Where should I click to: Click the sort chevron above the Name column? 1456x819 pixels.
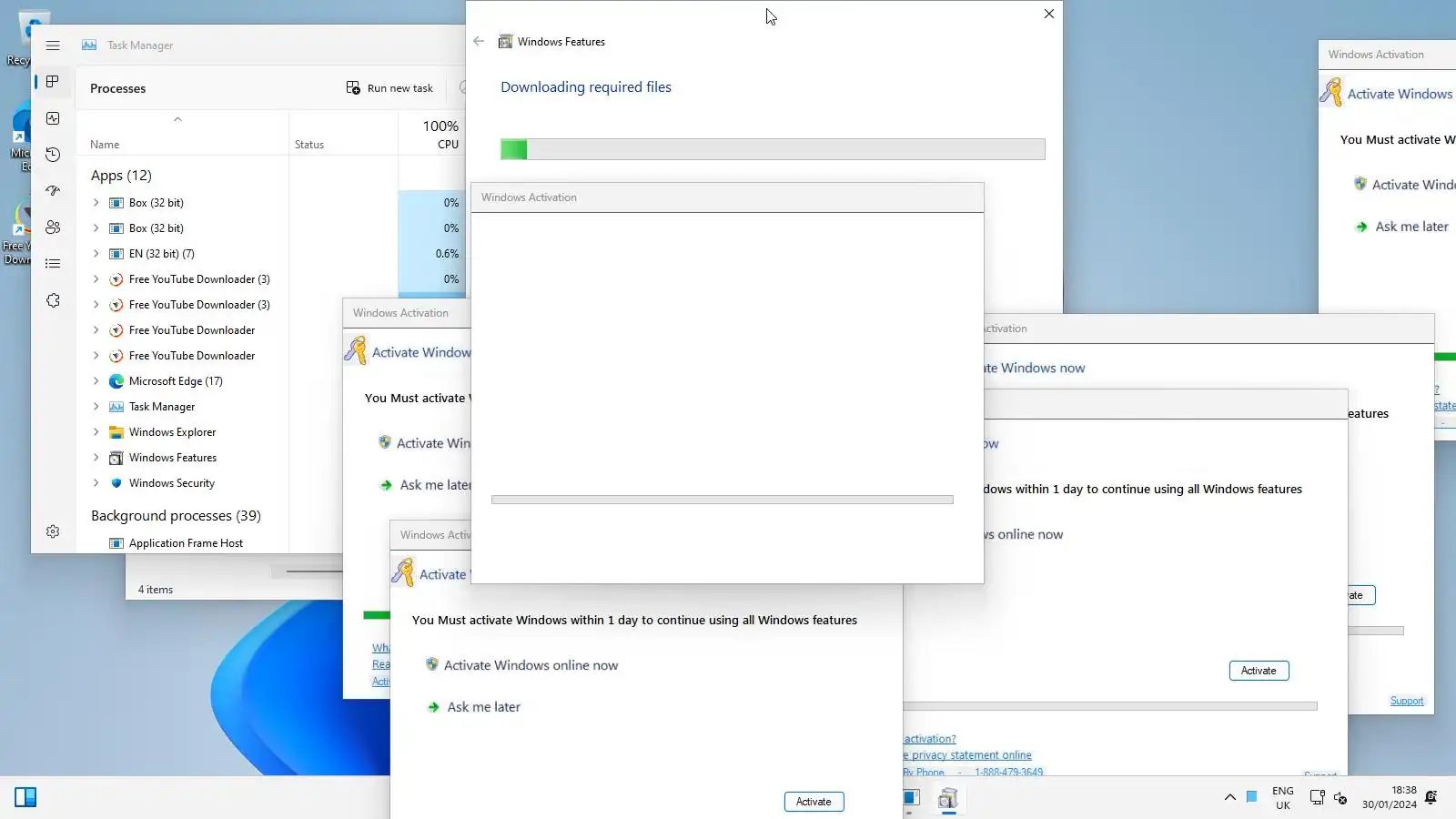point(177,119)
